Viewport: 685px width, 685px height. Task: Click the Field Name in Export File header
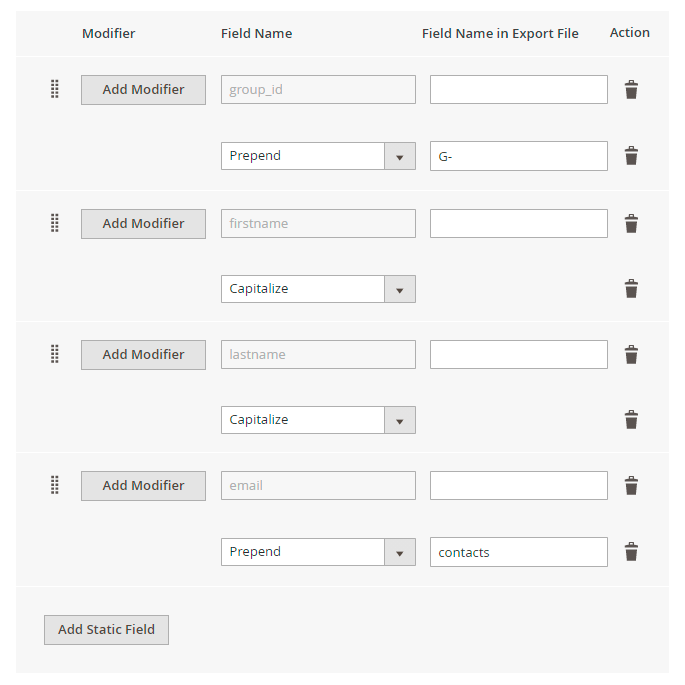tap(500, 33)
